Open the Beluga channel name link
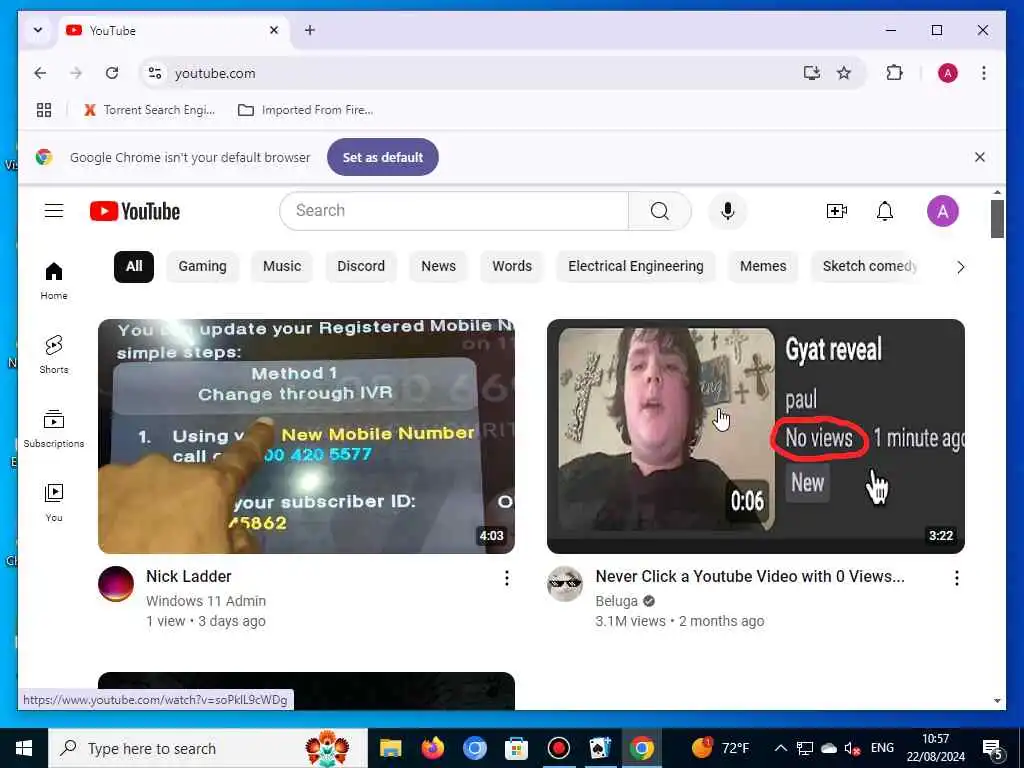The height and width of the screenshot is (768, 1024). click(616, 601)
